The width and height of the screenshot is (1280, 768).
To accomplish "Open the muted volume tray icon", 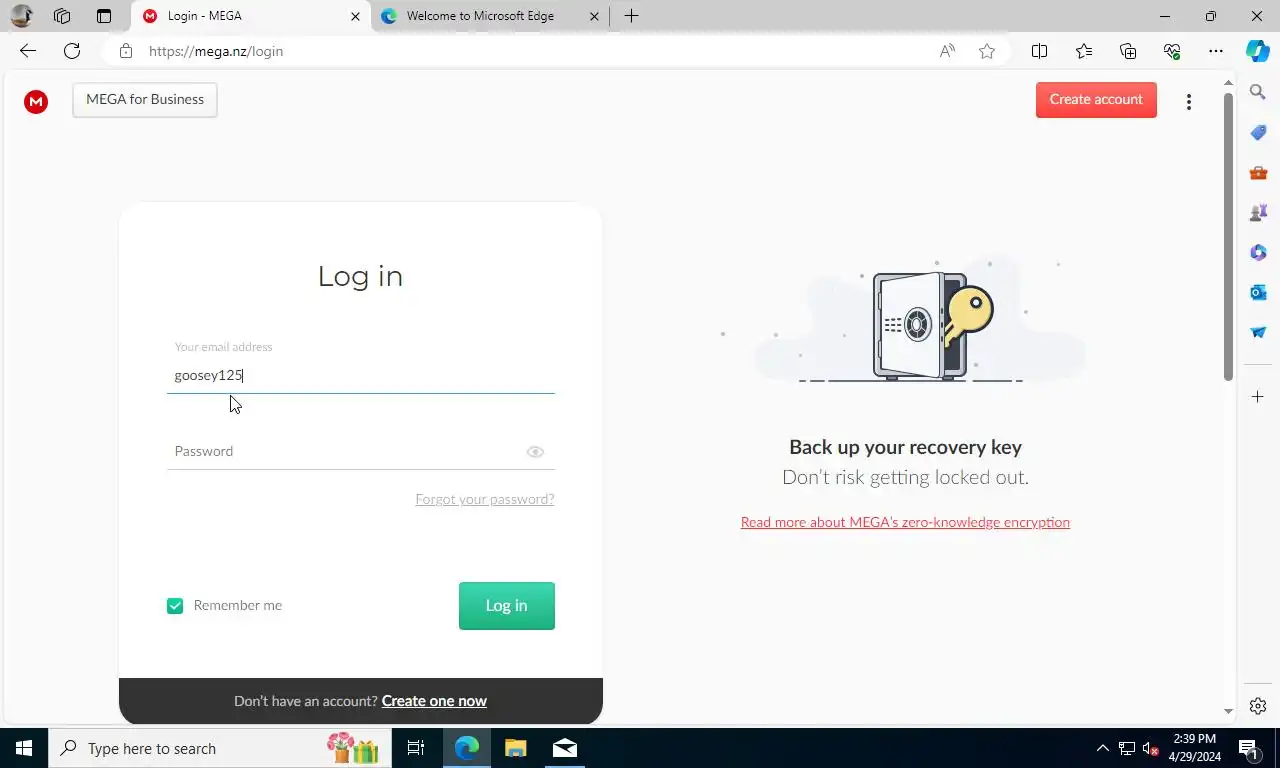I will click(x=1151, y=748).
